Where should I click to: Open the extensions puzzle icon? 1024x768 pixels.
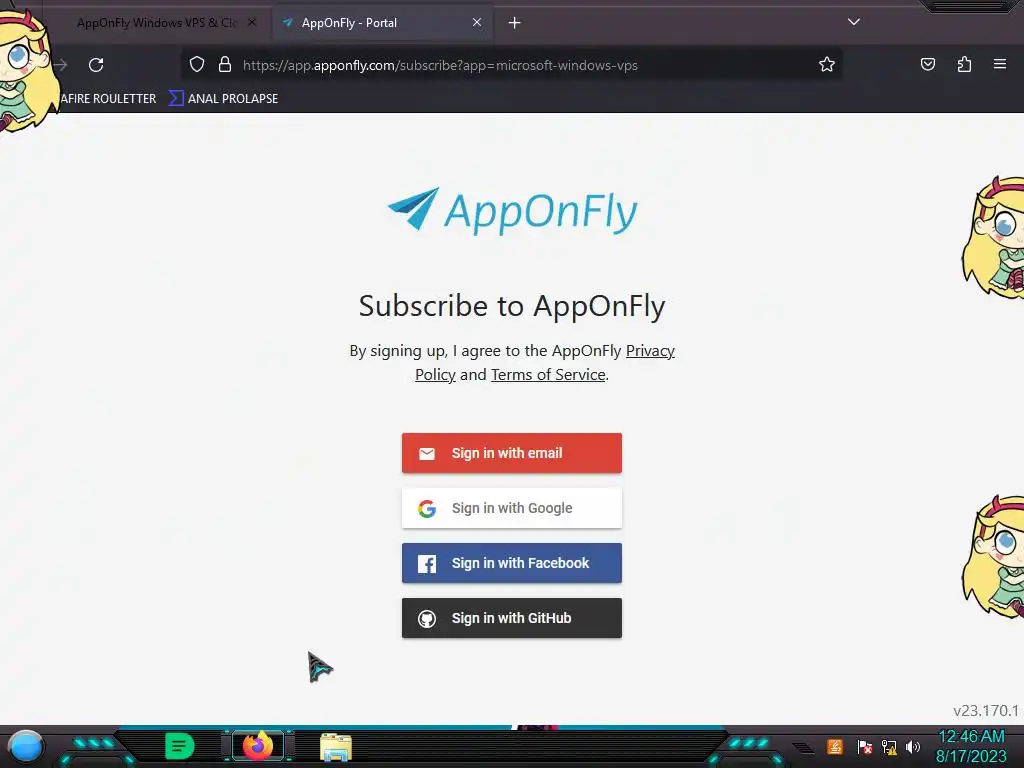click(x=964, y=65)
